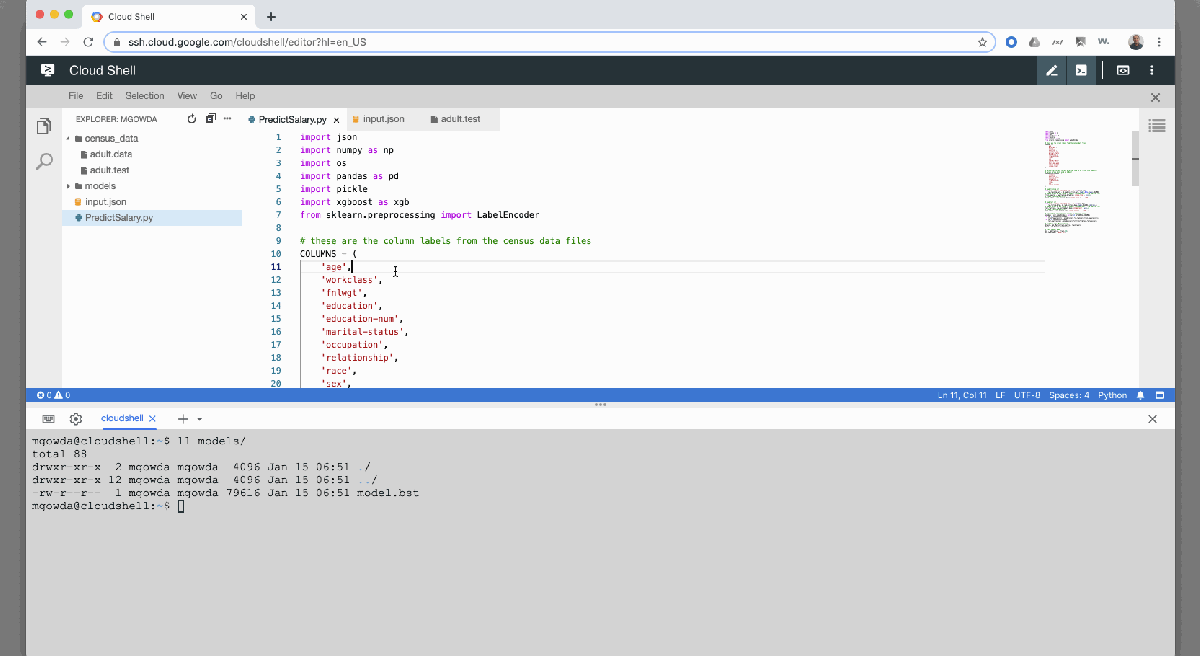Reload the browser page
Image resolution: width=1200 pixels, height=656 pixels.
pyautogui.click(x=88, y=42)
